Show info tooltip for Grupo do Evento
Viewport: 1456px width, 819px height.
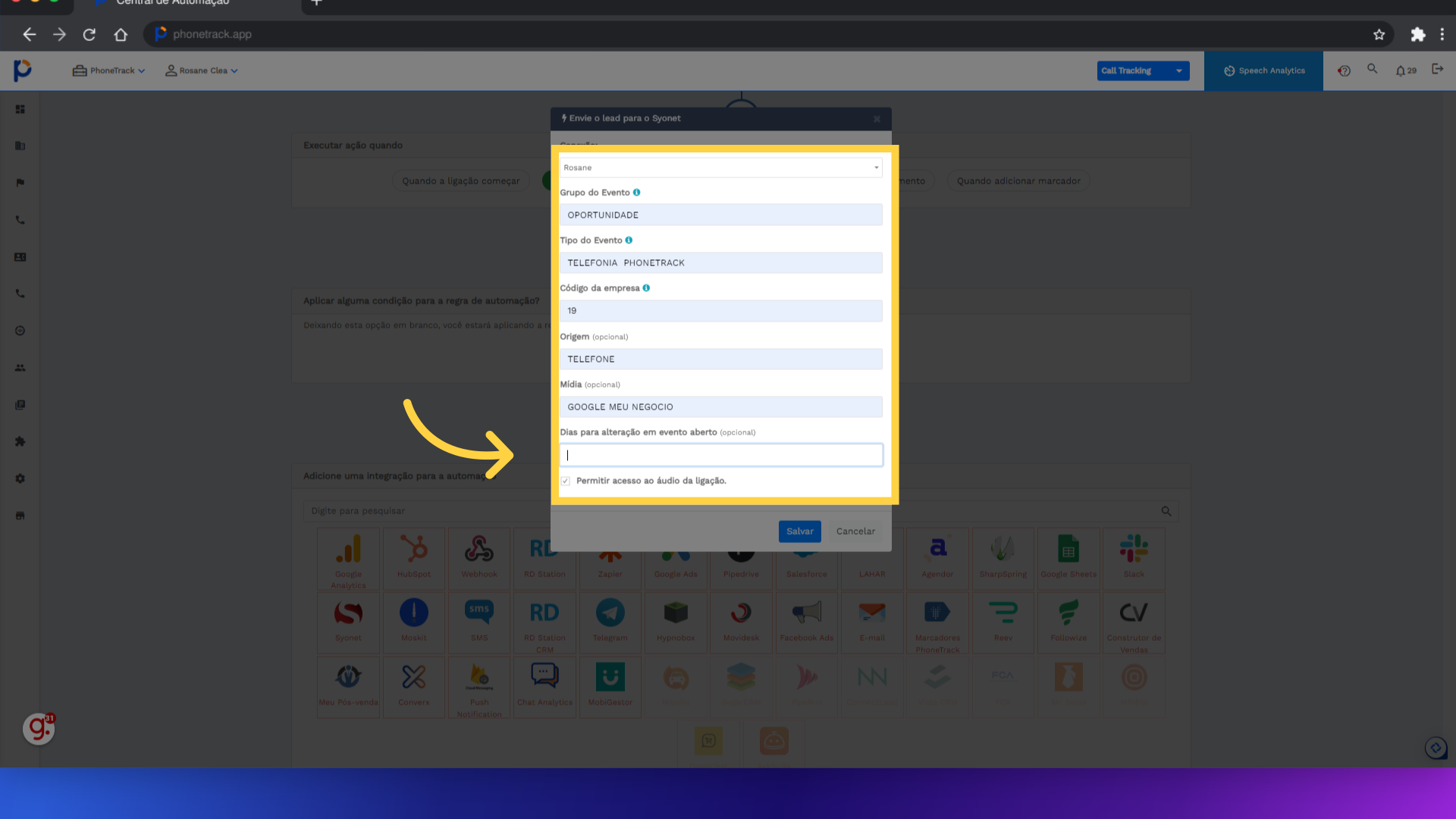636,193
